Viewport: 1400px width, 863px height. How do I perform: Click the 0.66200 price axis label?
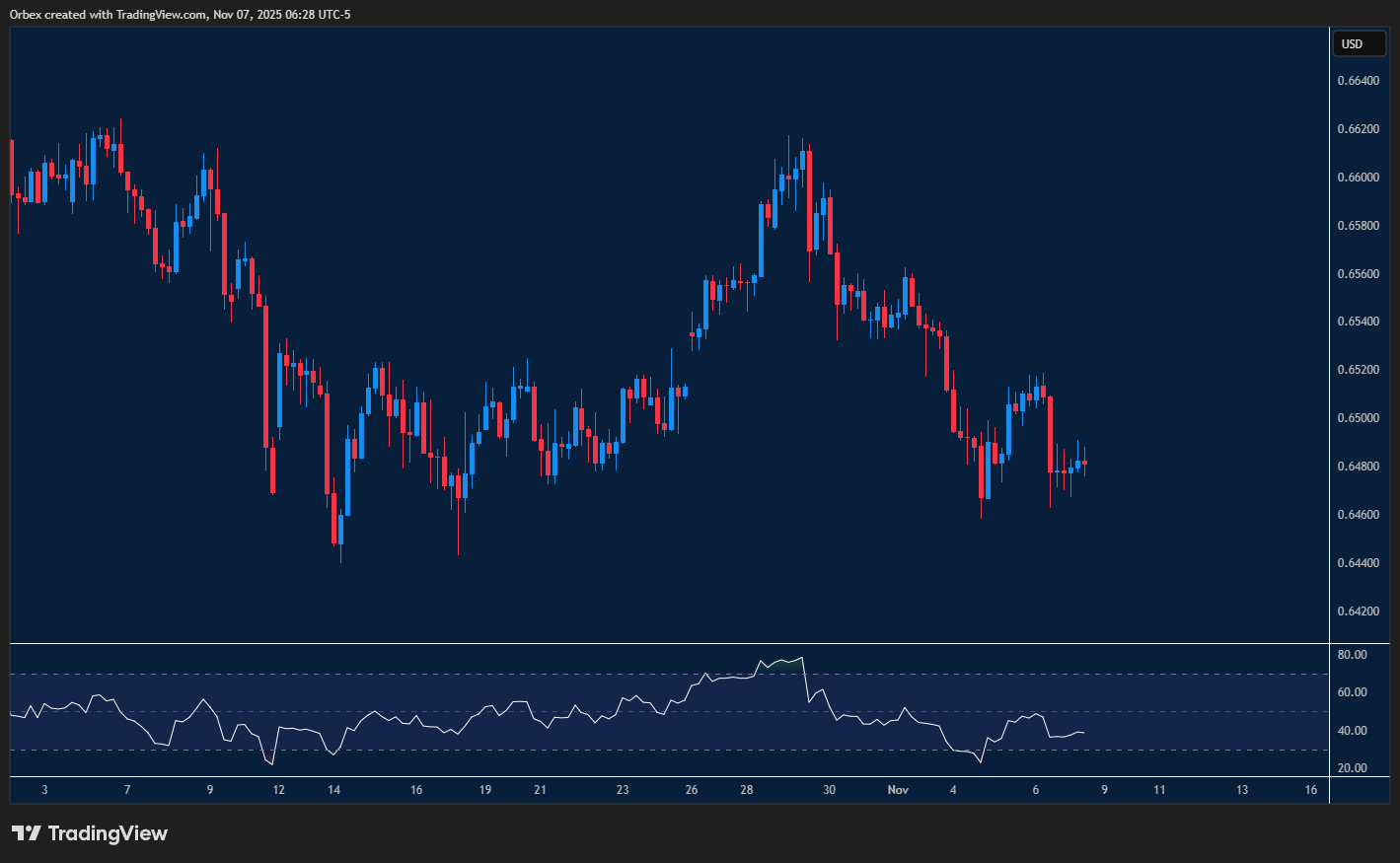1358,129
